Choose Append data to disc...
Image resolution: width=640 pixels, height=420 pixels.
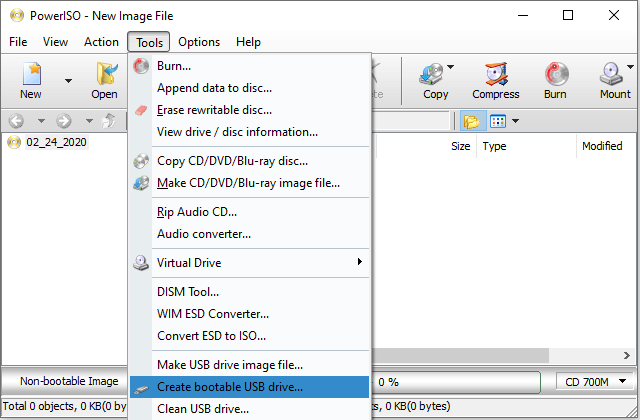point(249,88)
